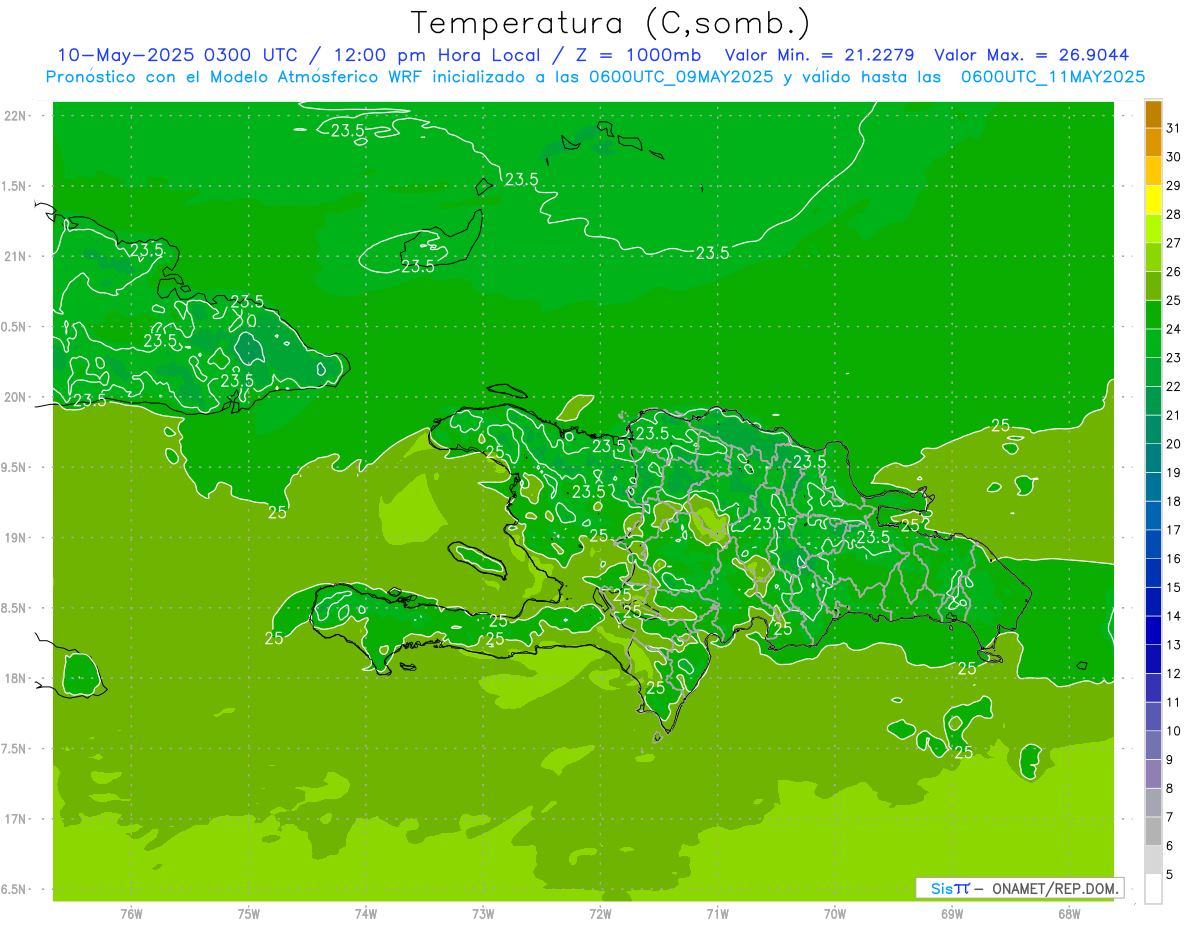Click the colour bar label '12'
Screen dimensions: 1200x927
pos(1173,673)
